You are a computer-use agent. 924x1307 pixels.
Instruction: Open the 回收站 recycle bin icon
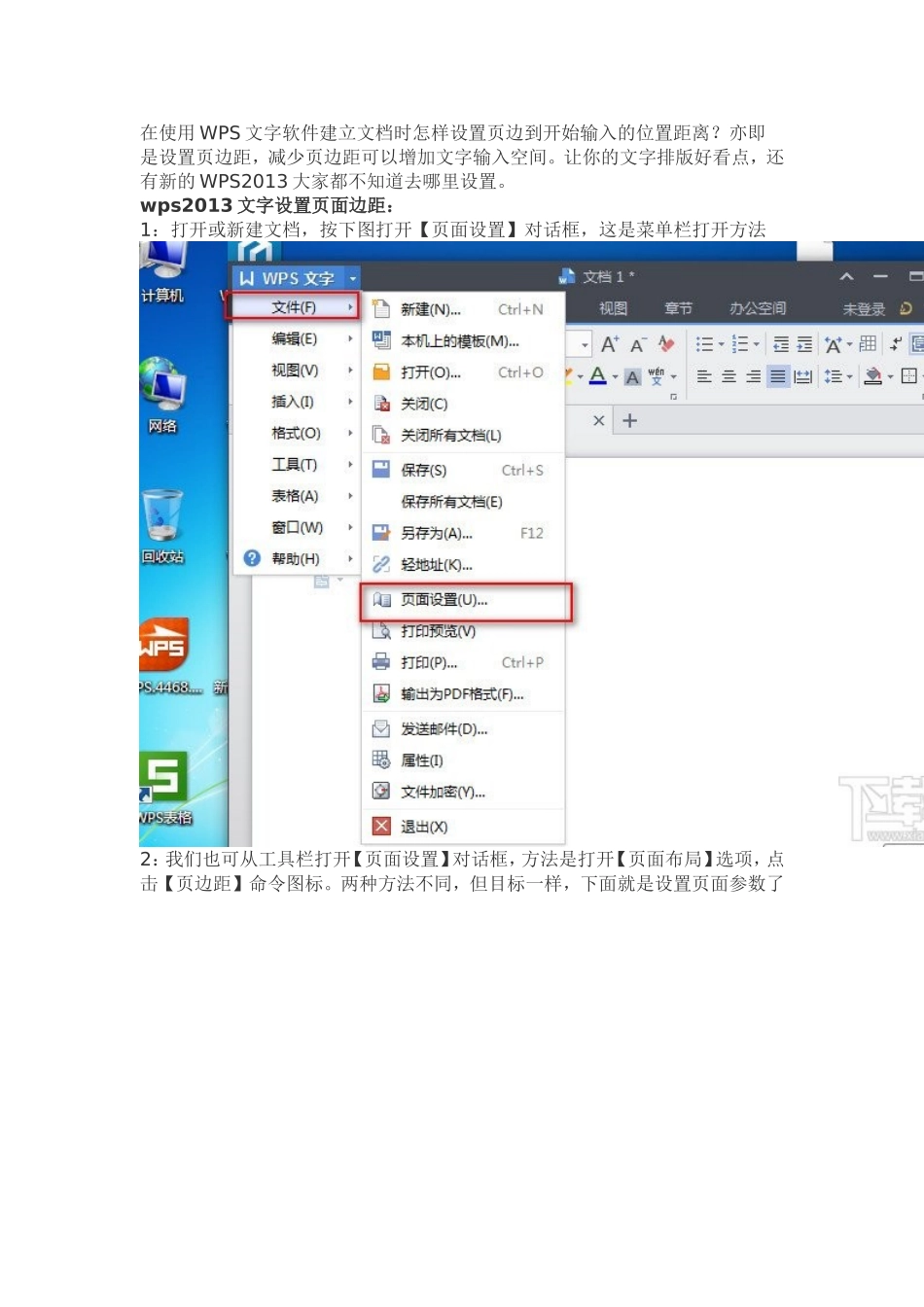point(161,527)
